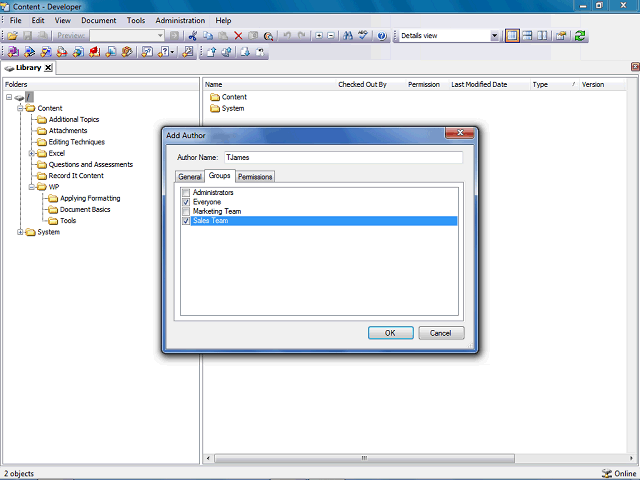
Task: Click the Undo arrow icon
Action: pyautogui.click(x=287, y=36)
